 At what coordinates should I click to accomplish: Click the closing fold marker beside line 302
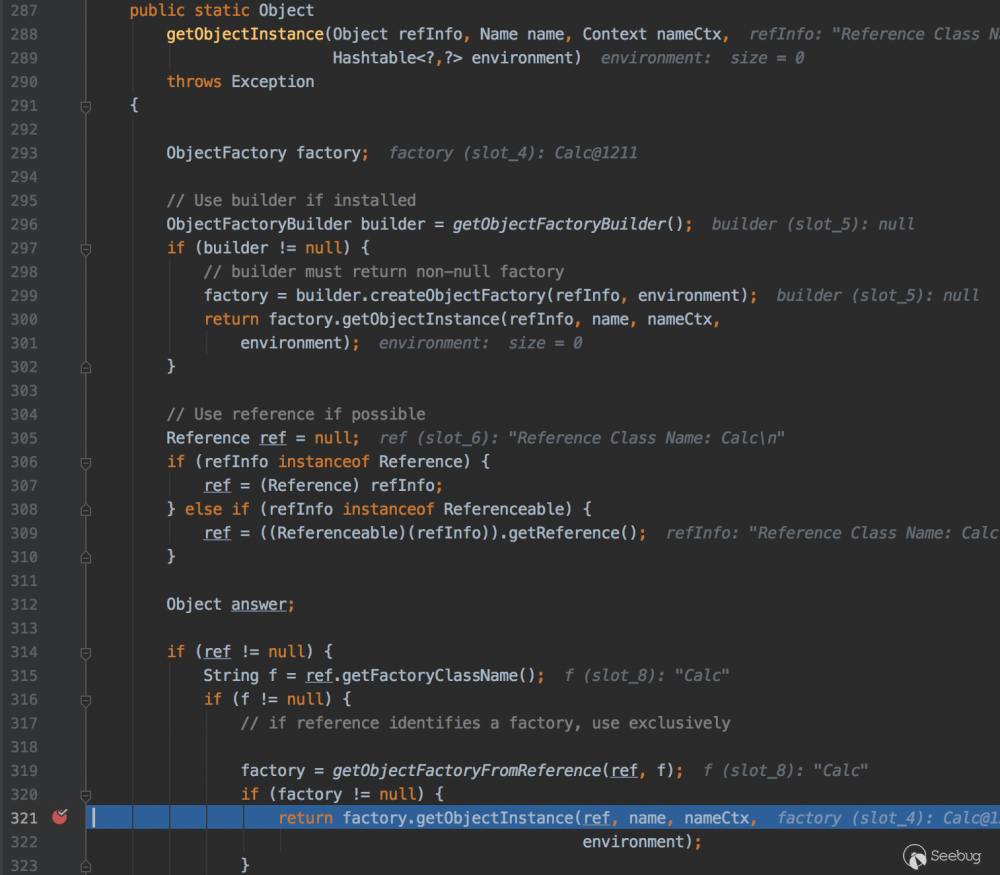(85, 366)
